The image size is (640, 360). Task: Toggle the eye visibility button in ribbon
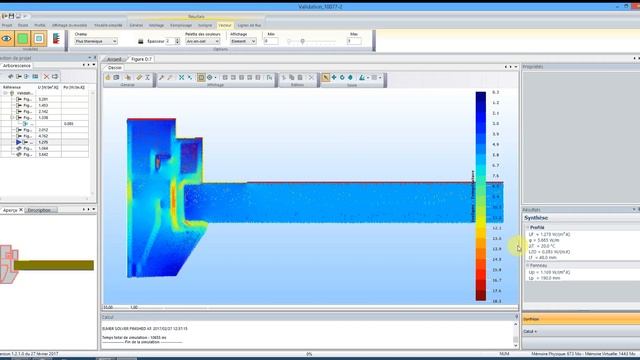7,39
